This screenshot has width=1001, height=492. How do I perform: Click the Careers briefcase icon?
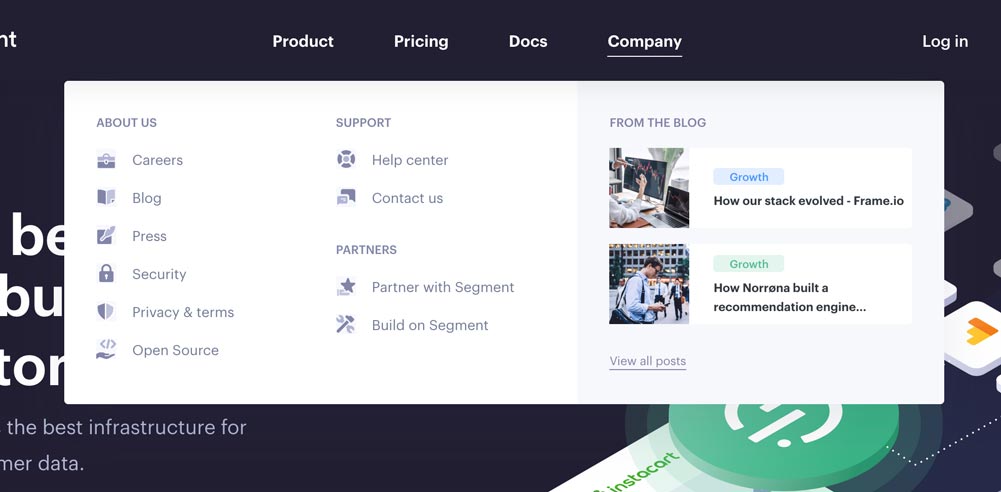[106, 160]
